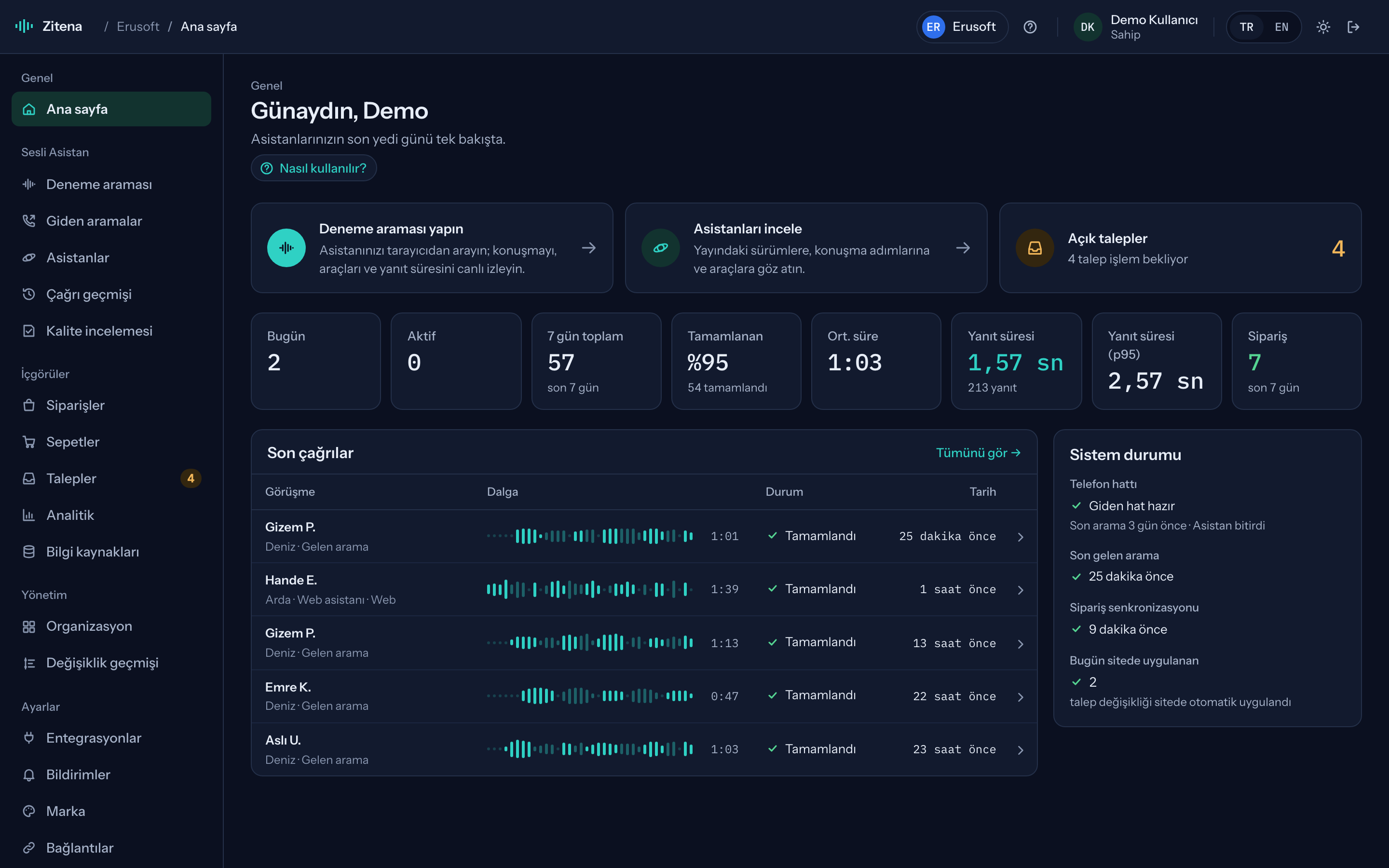
Task: Open the Demo Kullanıcı profile menu
Action: tap(1136, 27)
